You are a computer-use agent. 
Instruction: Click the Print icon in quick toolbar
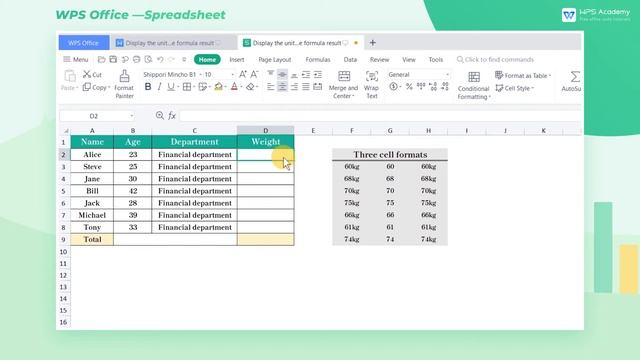tap(136, 60)
